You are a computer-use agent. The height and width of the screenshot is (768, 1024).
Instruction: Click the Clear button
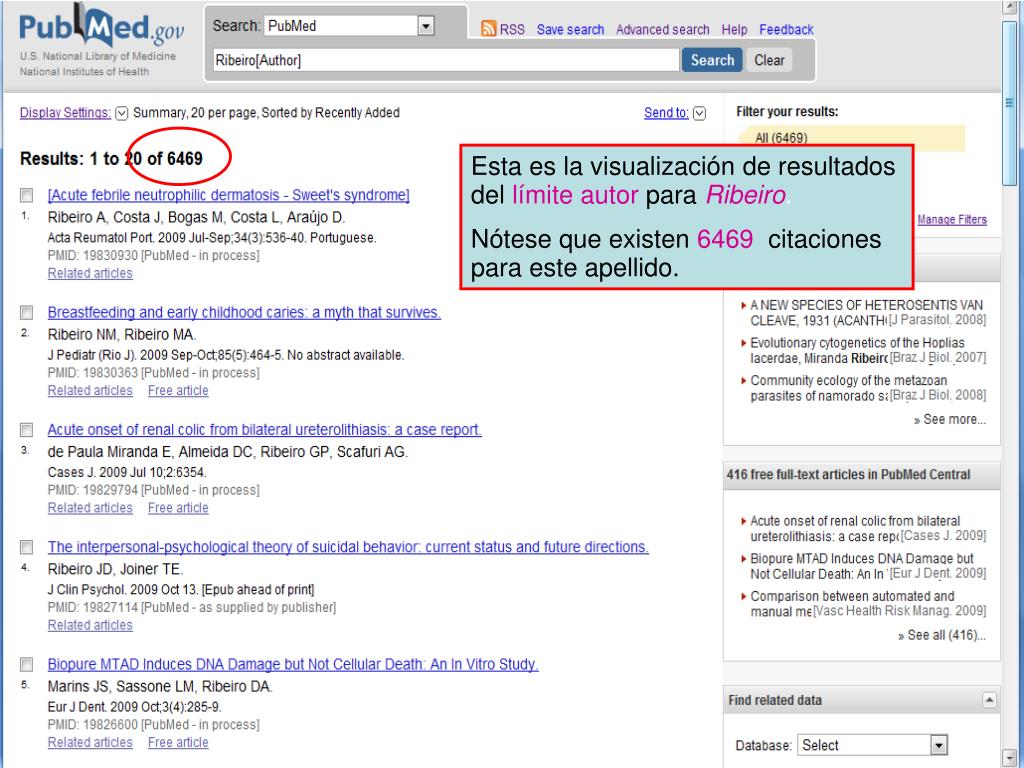coord(769,60)
